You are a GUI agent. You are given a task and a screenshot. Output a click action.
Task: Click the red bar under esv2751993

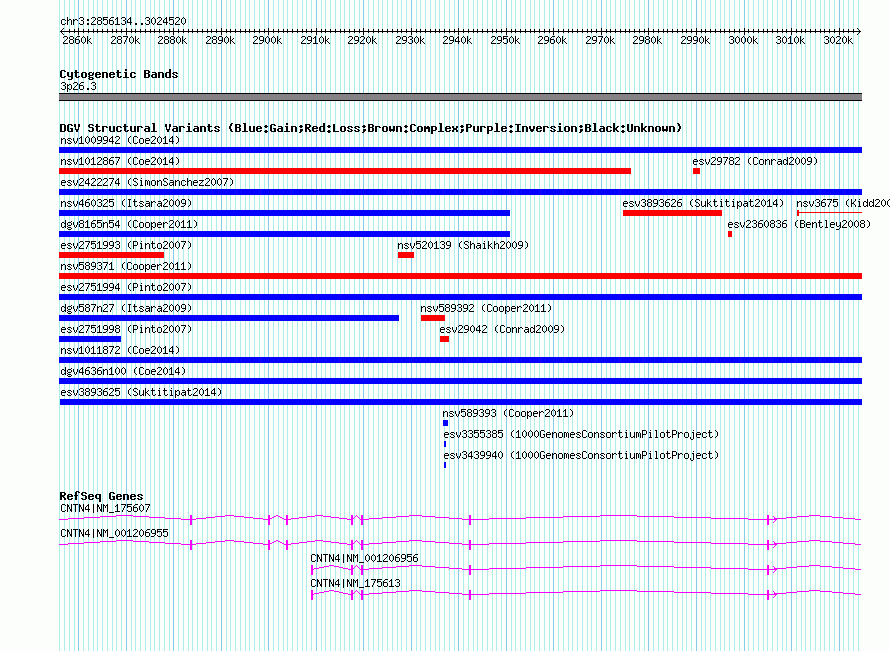point(111,255)
